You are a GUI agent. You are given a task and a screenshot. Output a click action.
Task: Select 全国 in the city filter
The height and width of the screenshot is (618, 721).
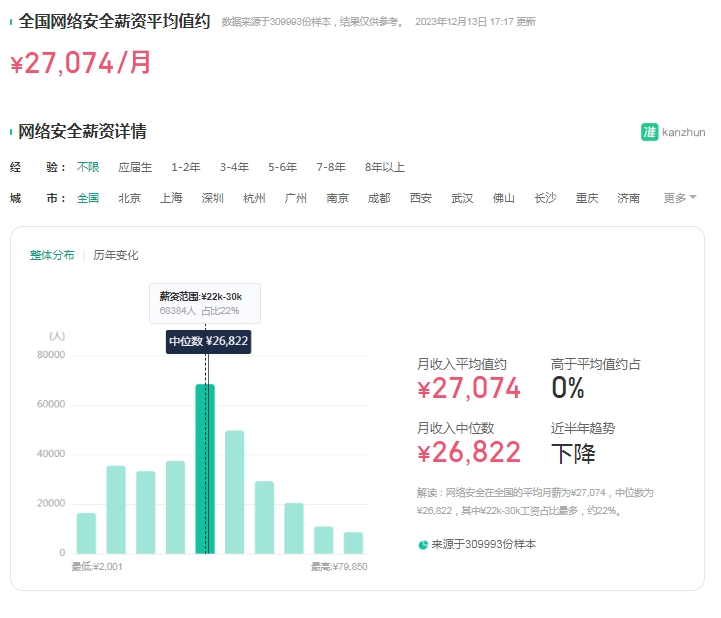tap(88, 198)
